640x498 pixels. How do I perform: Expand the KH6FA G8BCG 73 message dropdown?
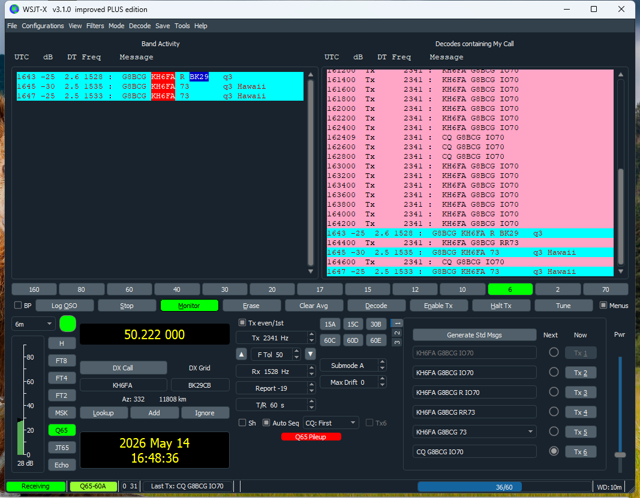[531, 431]
